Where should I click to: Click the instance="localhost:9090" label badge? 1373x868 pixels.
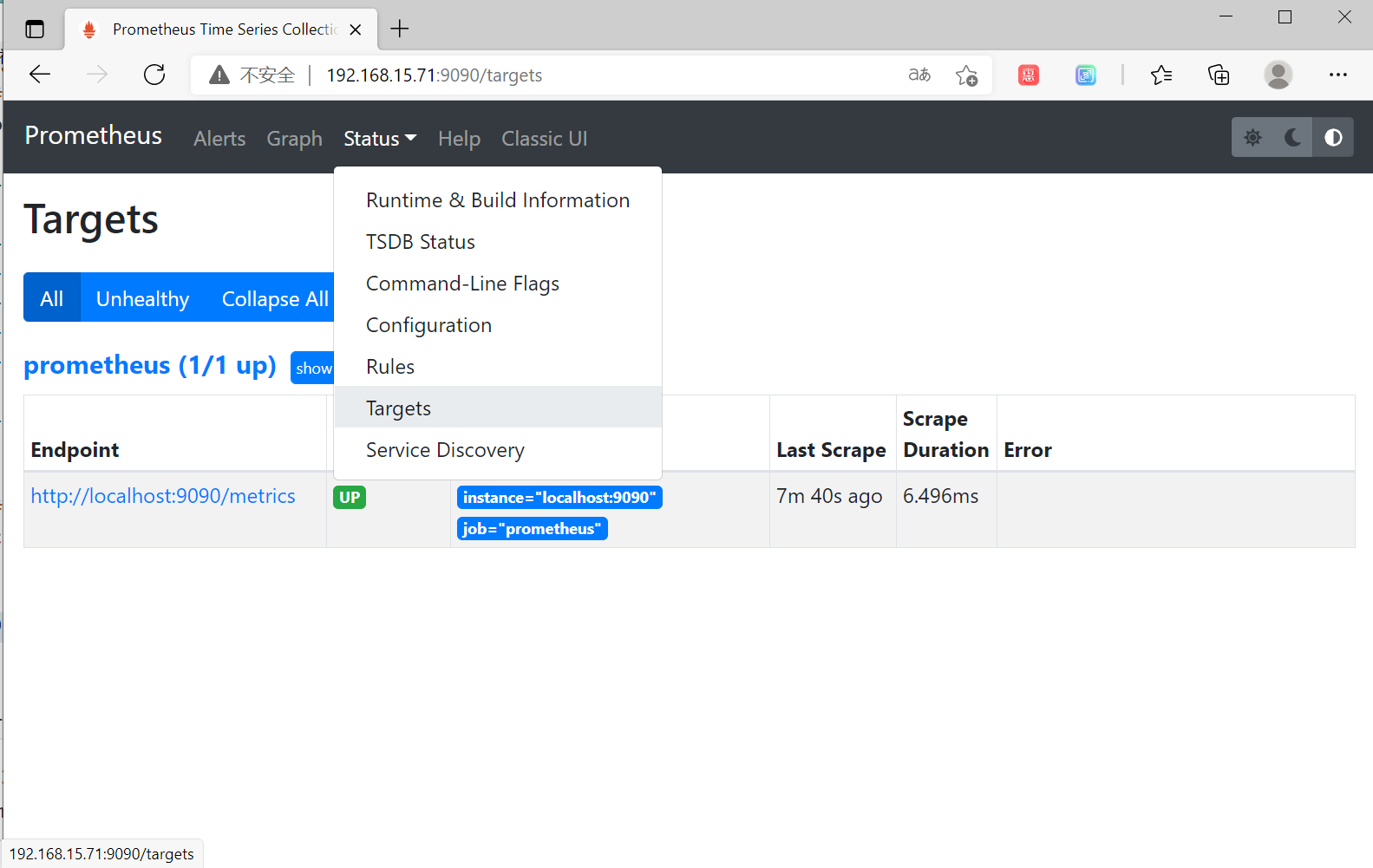click(559, 497)
